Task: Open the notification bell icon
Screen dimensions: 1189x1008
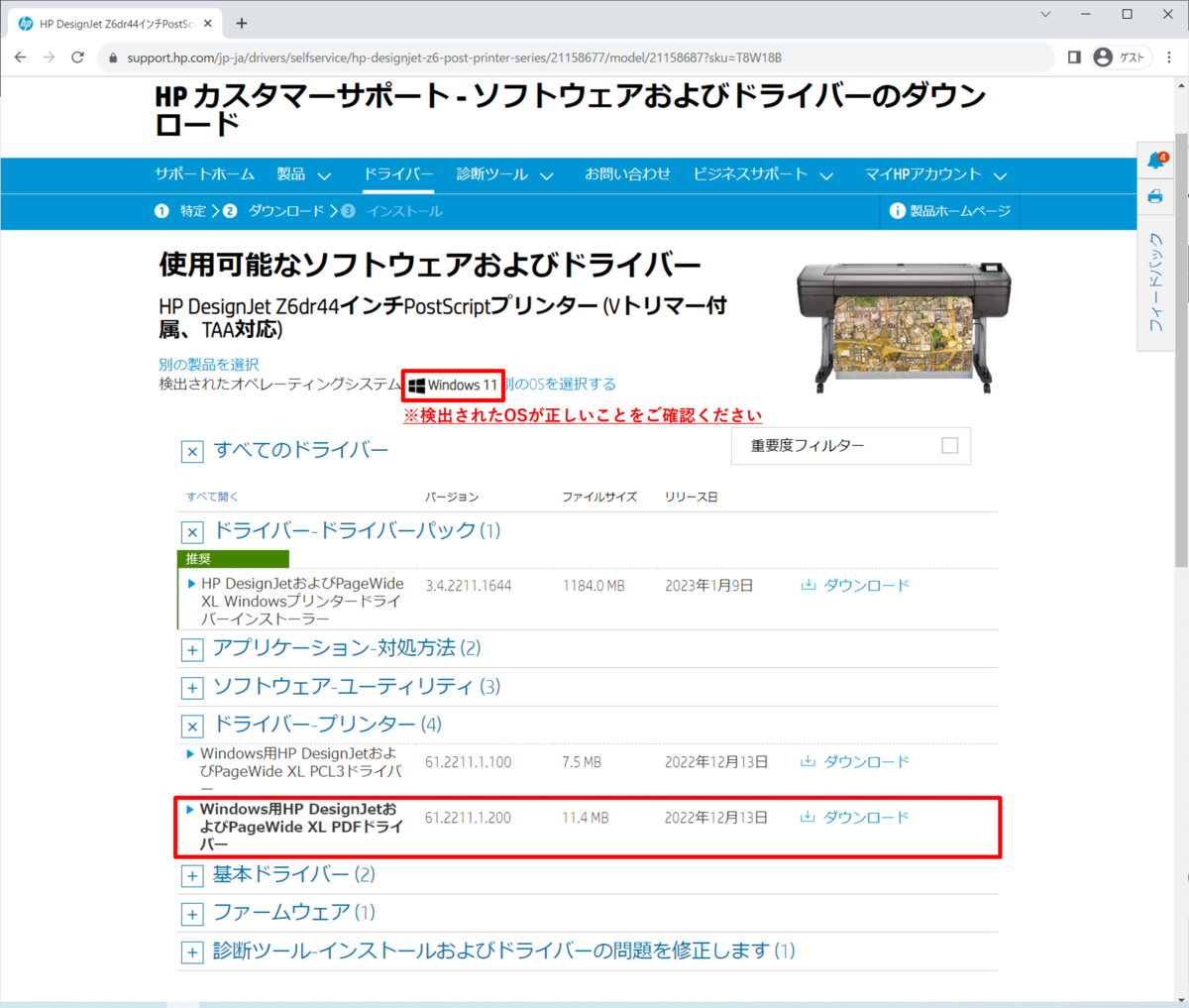Action: pos(1155,161)
